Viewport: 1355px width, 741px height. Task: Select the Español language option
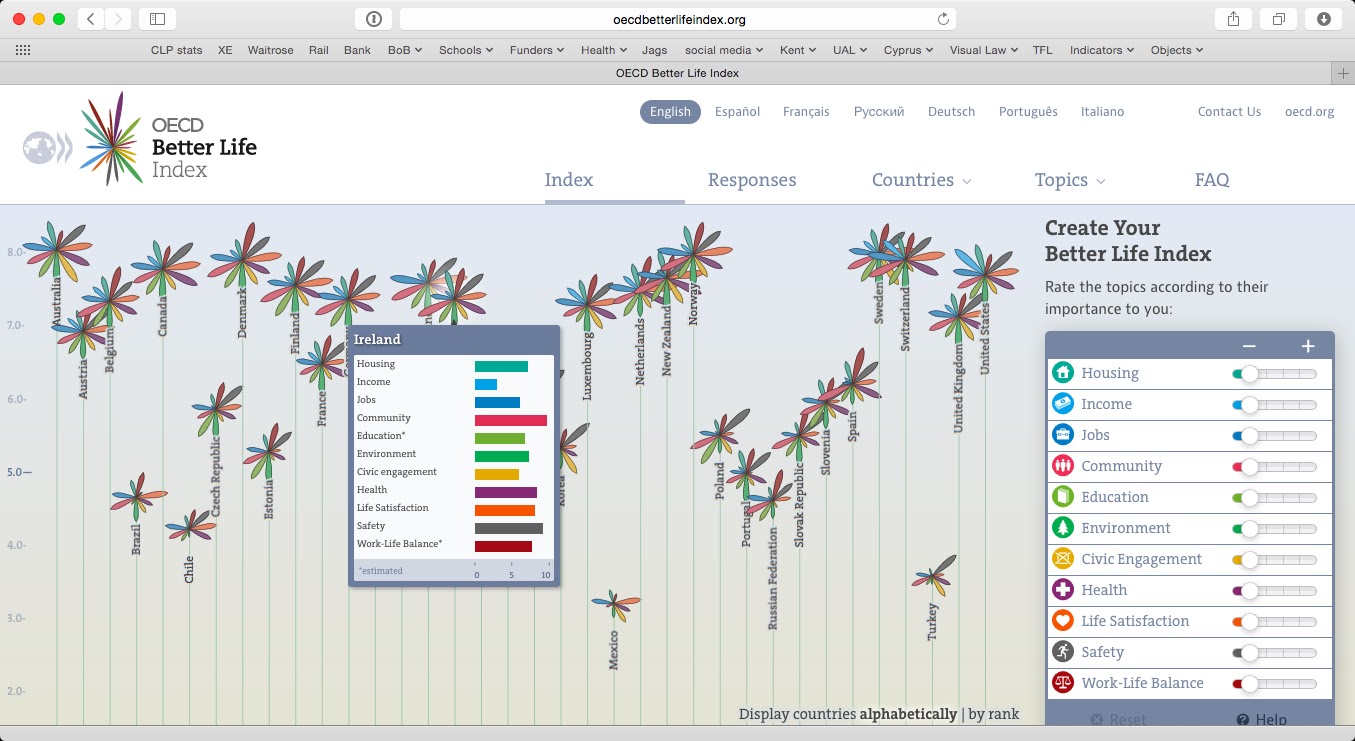pyautogui.click(x=737, y=112)
